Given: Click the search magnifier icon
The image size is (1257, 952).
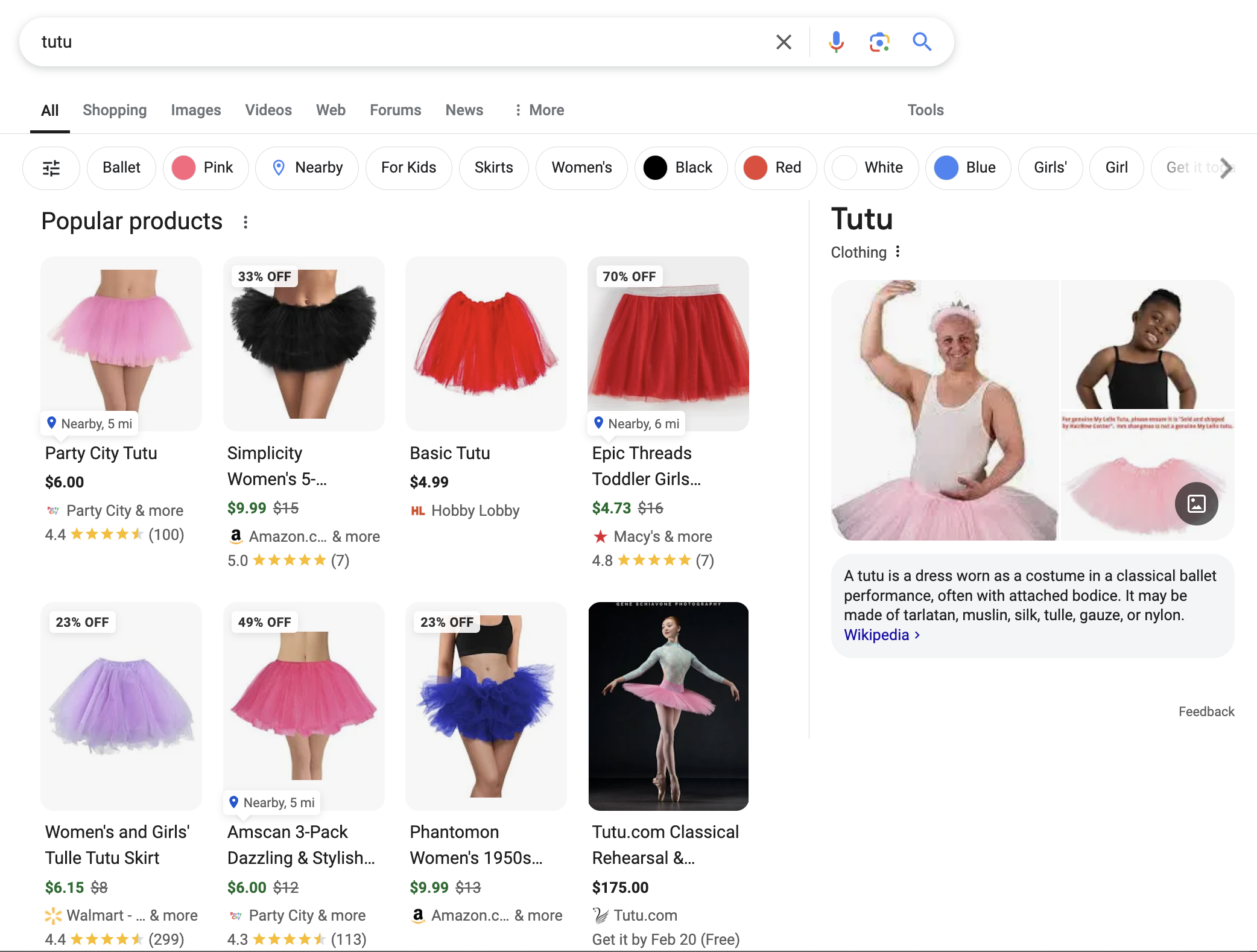Looking at the screenshot, I should (x=922, y=42).
